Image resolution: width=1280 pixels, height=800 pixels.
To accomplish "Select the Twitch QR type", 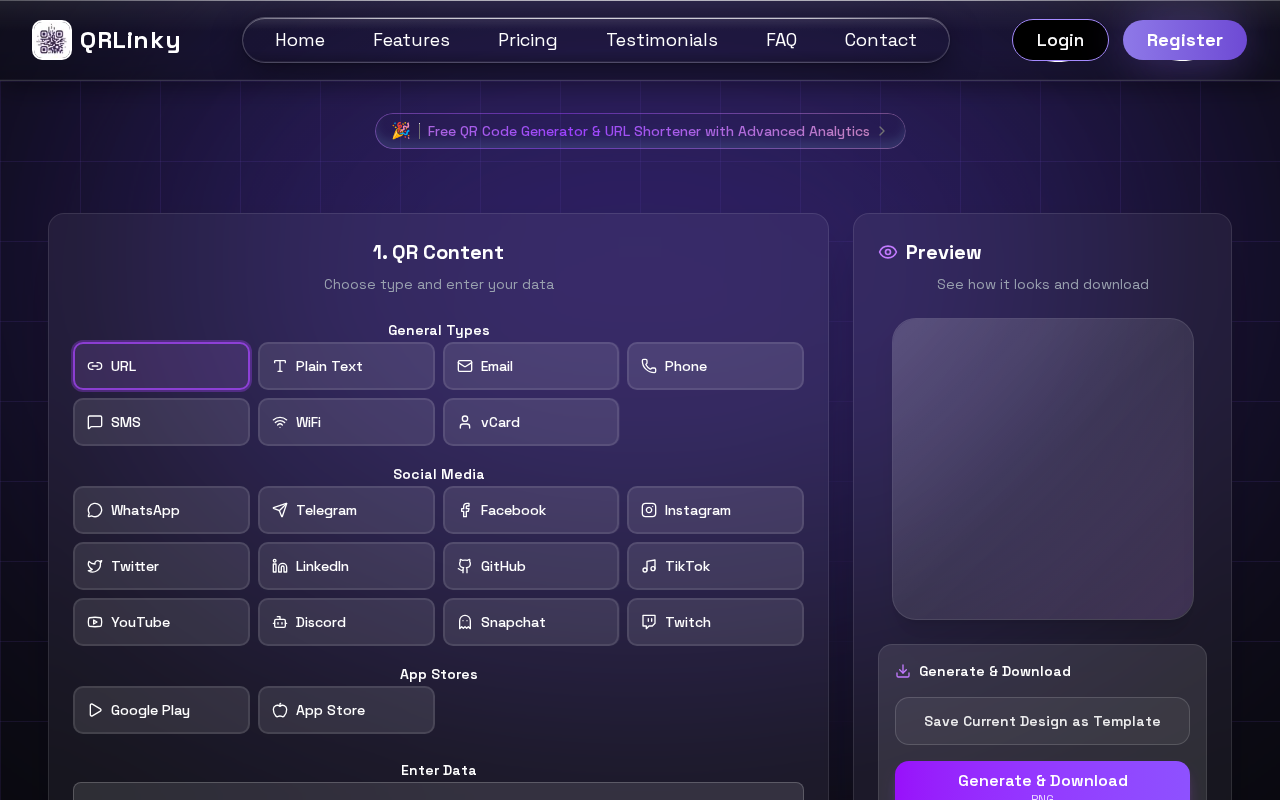I will [x=715, y=622].
